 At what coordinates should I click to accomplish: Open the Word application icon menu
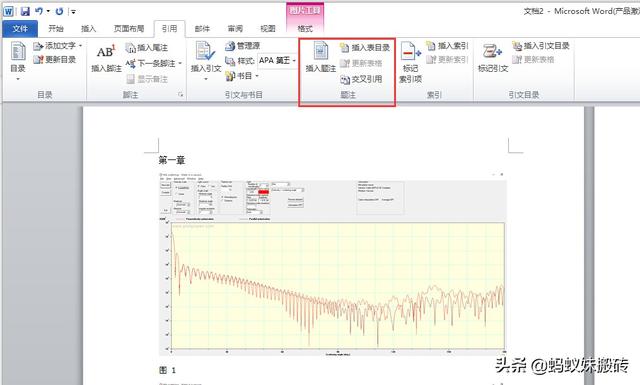pyautogui.click(x=8, y=11)
